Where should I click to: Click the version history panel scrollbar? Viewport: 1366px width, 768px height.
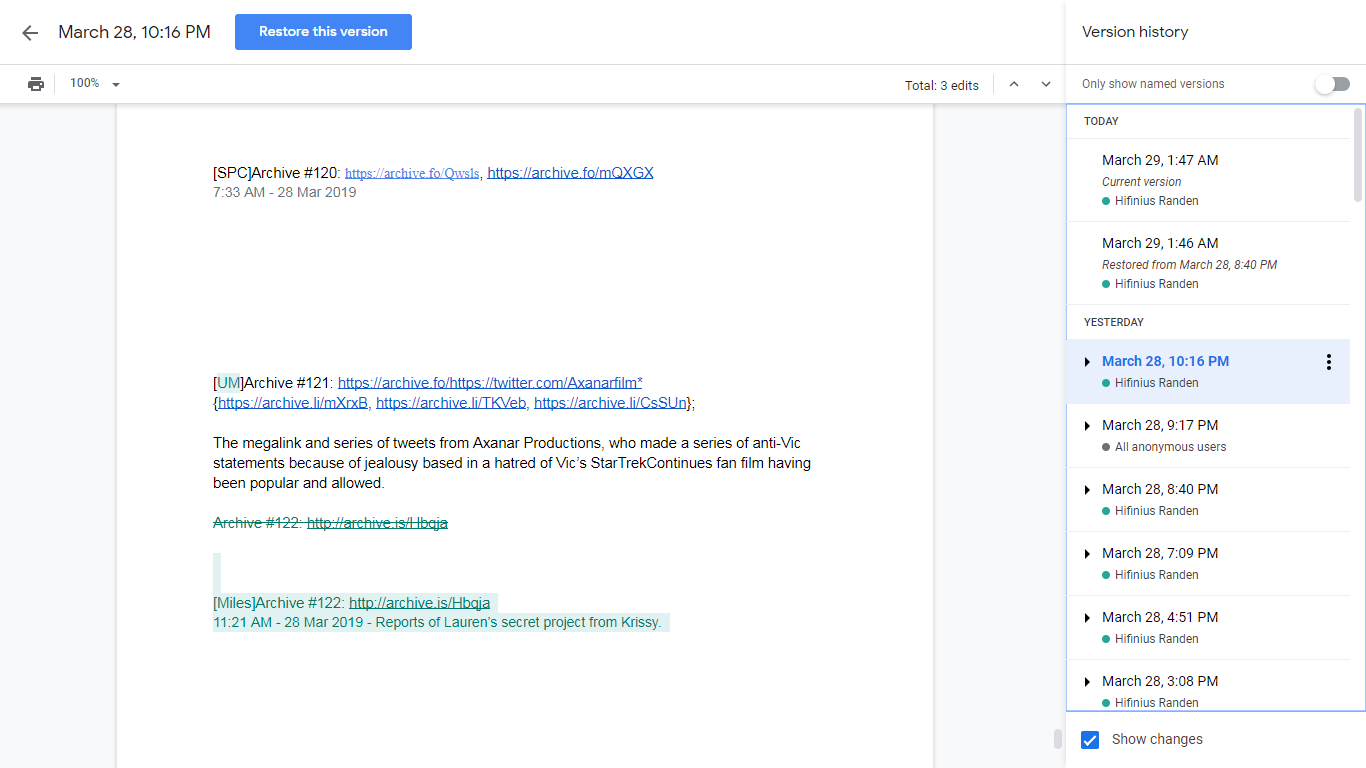click(1357, 155)
